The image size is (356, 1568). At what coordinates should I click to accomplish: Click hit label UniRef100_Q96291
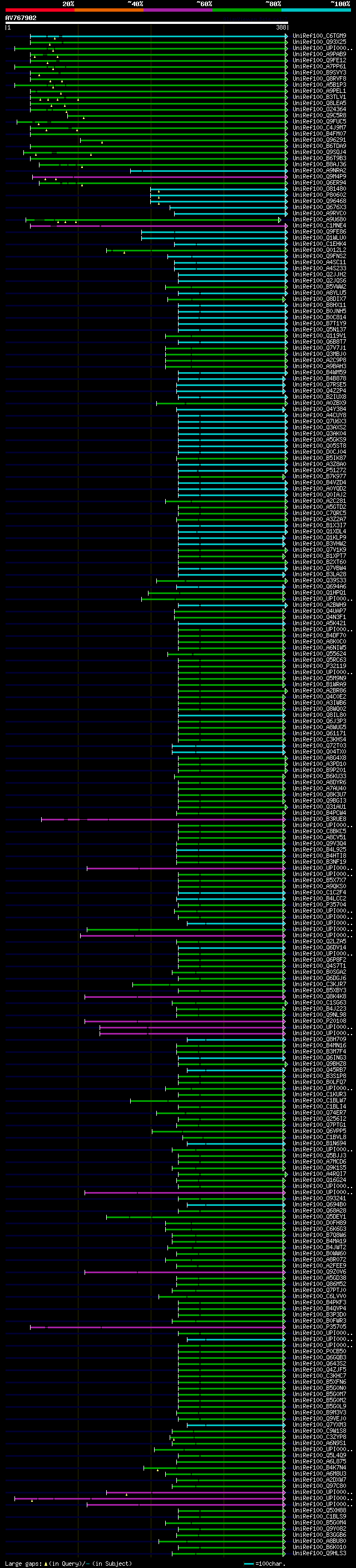319,140
